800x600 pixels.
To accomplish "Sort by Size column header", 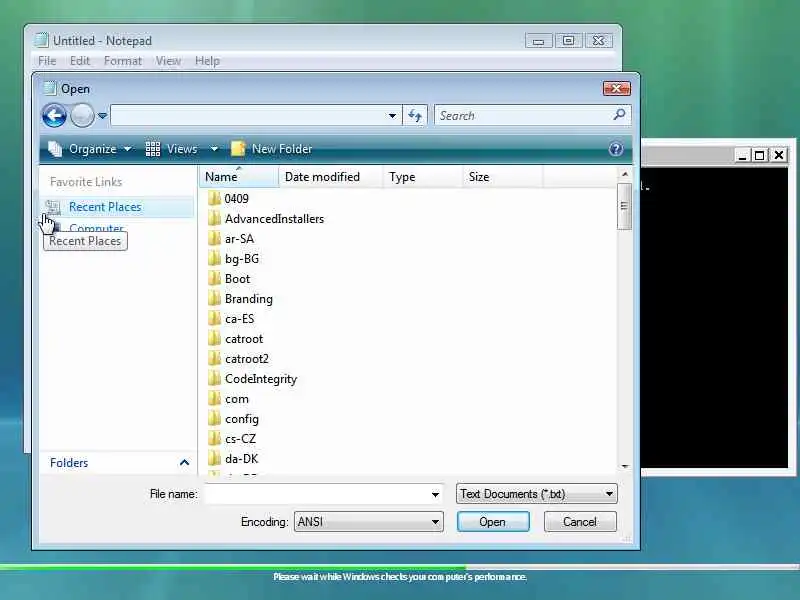I will (503, 177).
